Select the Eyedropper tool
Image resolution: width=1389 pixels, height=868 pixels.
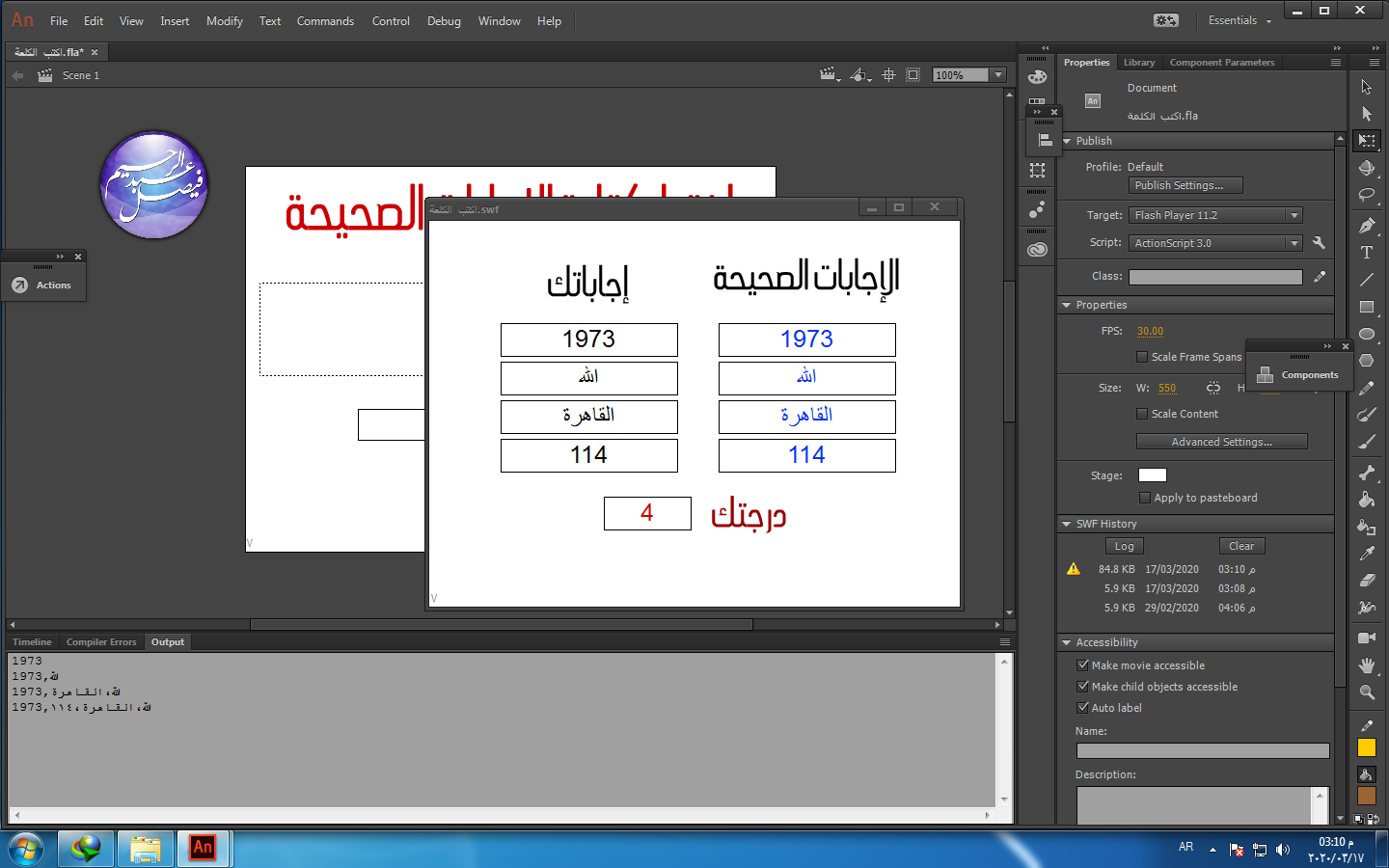[x=1367, y=554]
